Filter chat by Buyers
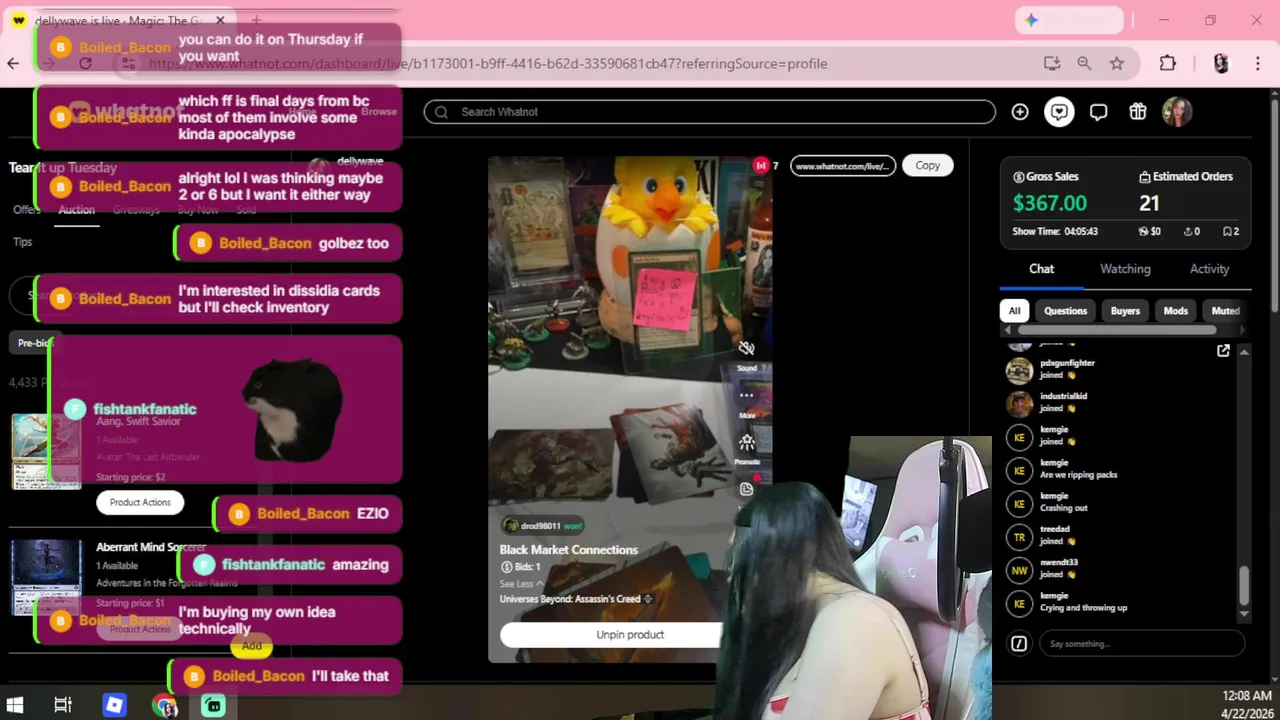This screenshot has height=720, width=1280. 1125,311
